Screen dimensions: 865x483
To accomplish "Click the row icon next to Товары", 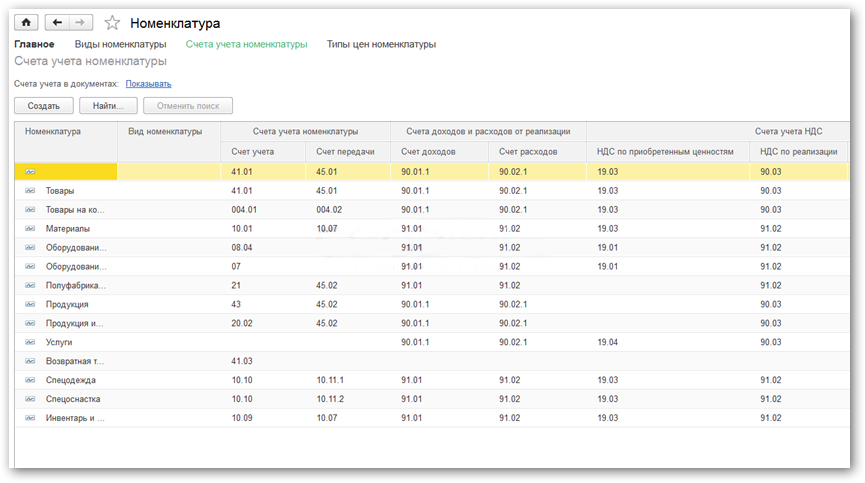I will pyautogui.click(x=30, y=191).
